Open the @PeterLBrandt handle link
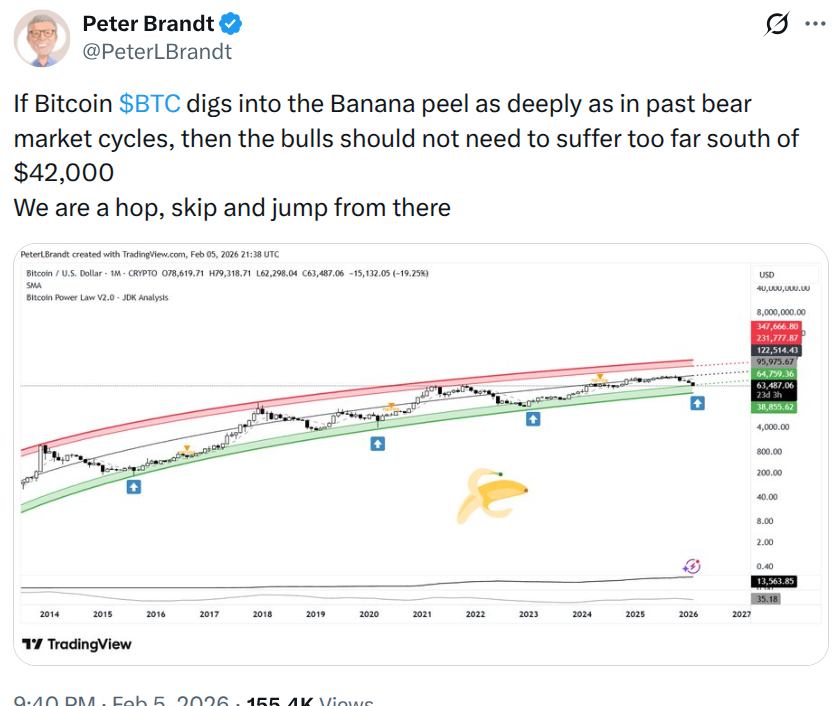 (x=156, y=51)
